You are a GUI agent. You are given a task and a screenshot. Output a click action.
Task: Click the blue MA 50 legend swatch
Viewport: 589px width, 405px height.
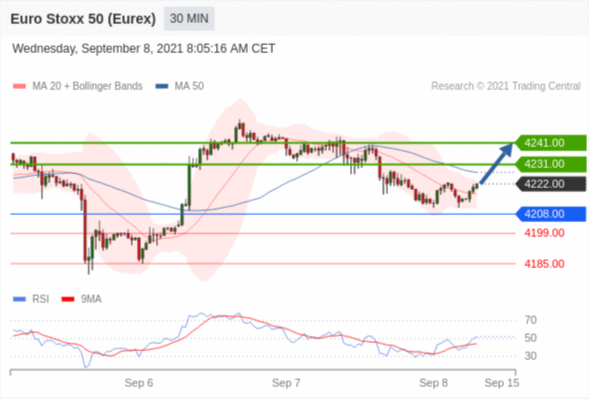[162, 86]
